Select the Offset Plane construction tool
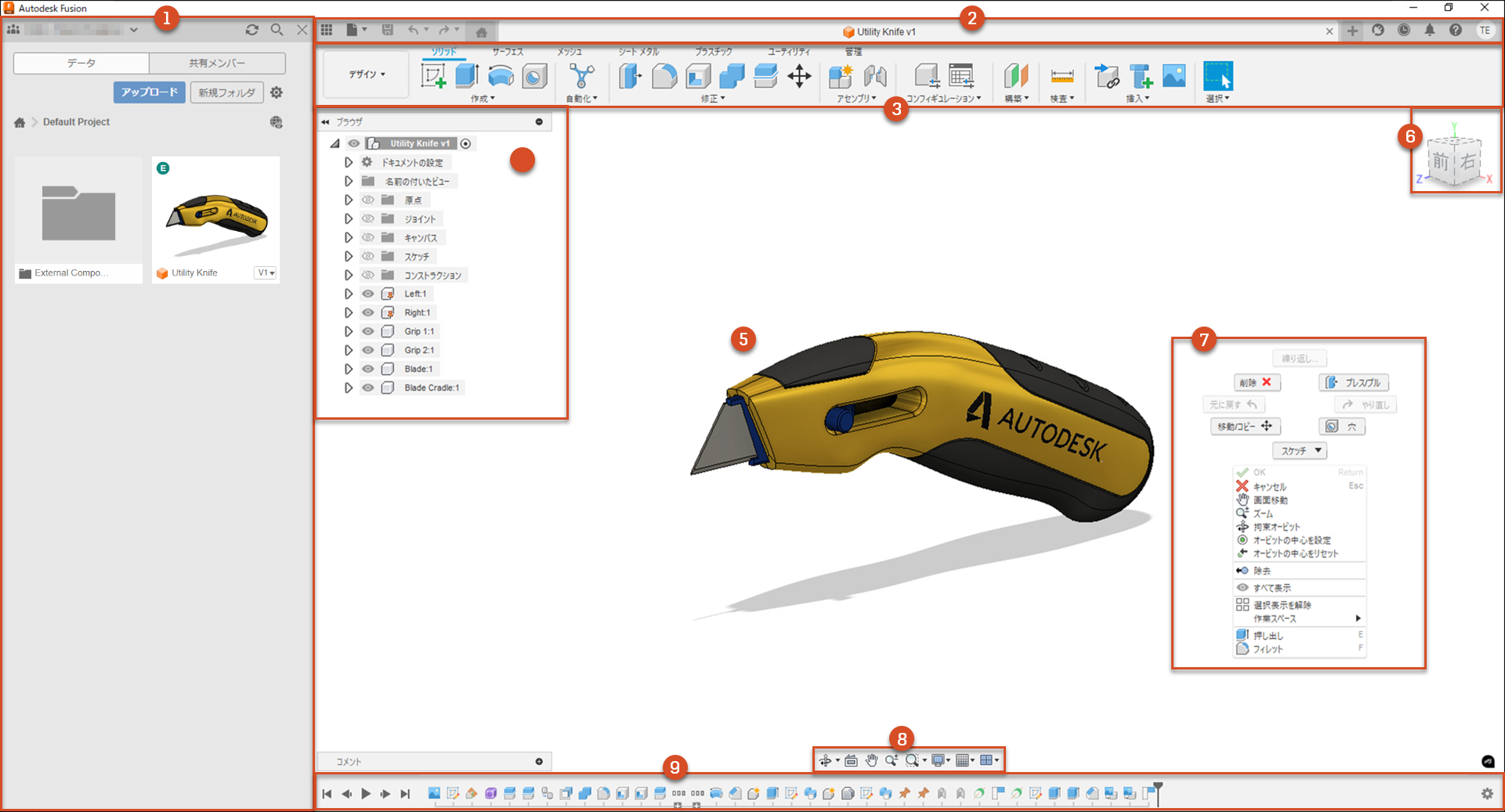The width and height of the screenshot is (1505, 812). (x=1016, y=76)
